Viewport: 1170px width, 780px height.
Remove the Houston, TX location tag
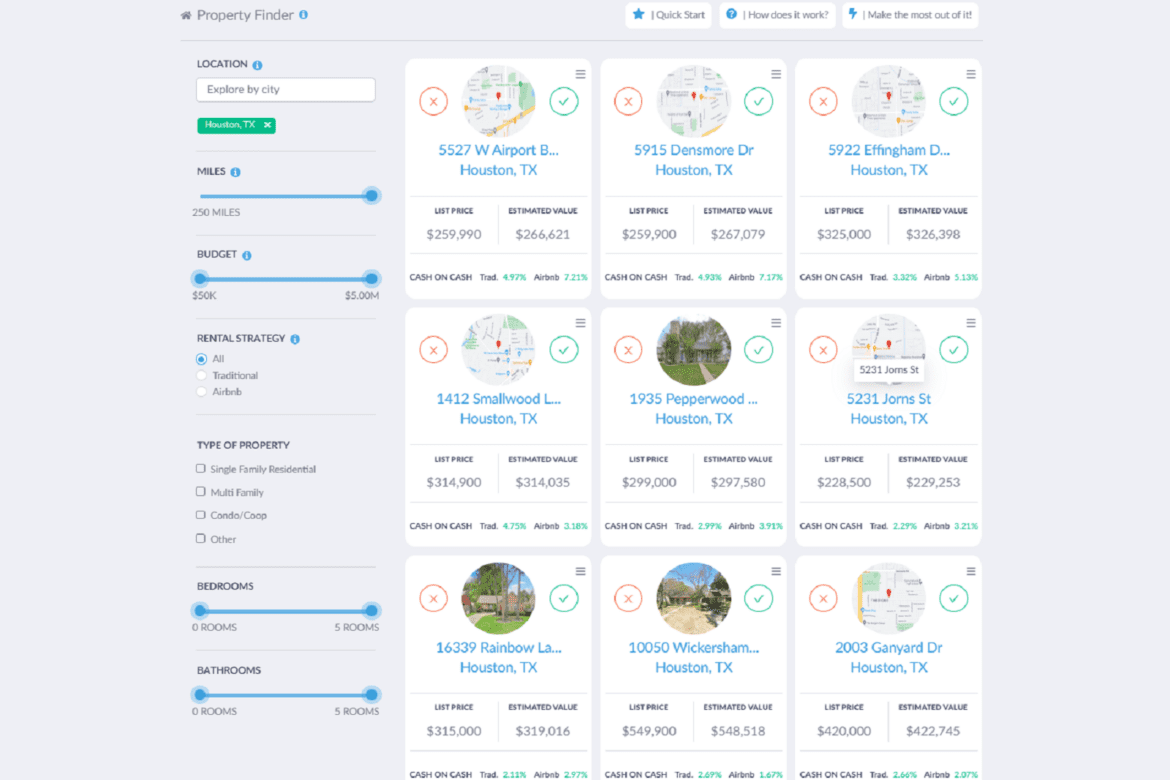[267, 125]
